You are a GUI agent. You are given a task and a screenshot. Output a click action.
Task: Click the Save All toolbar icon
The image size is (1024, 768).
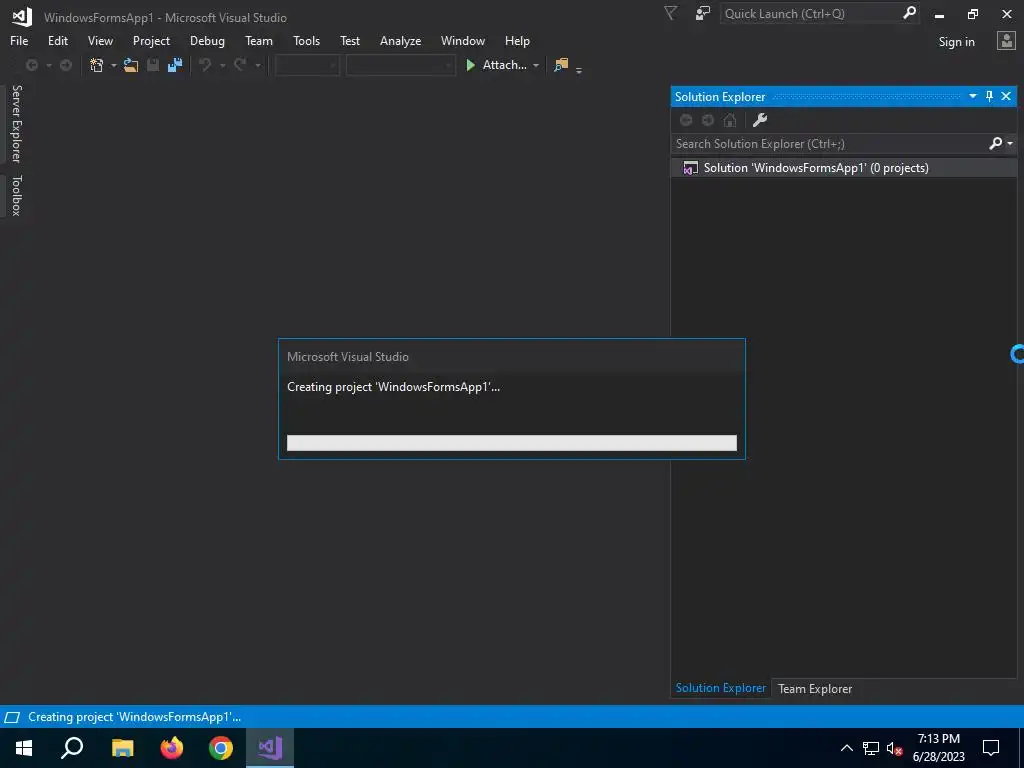click(x=175, y=65)
